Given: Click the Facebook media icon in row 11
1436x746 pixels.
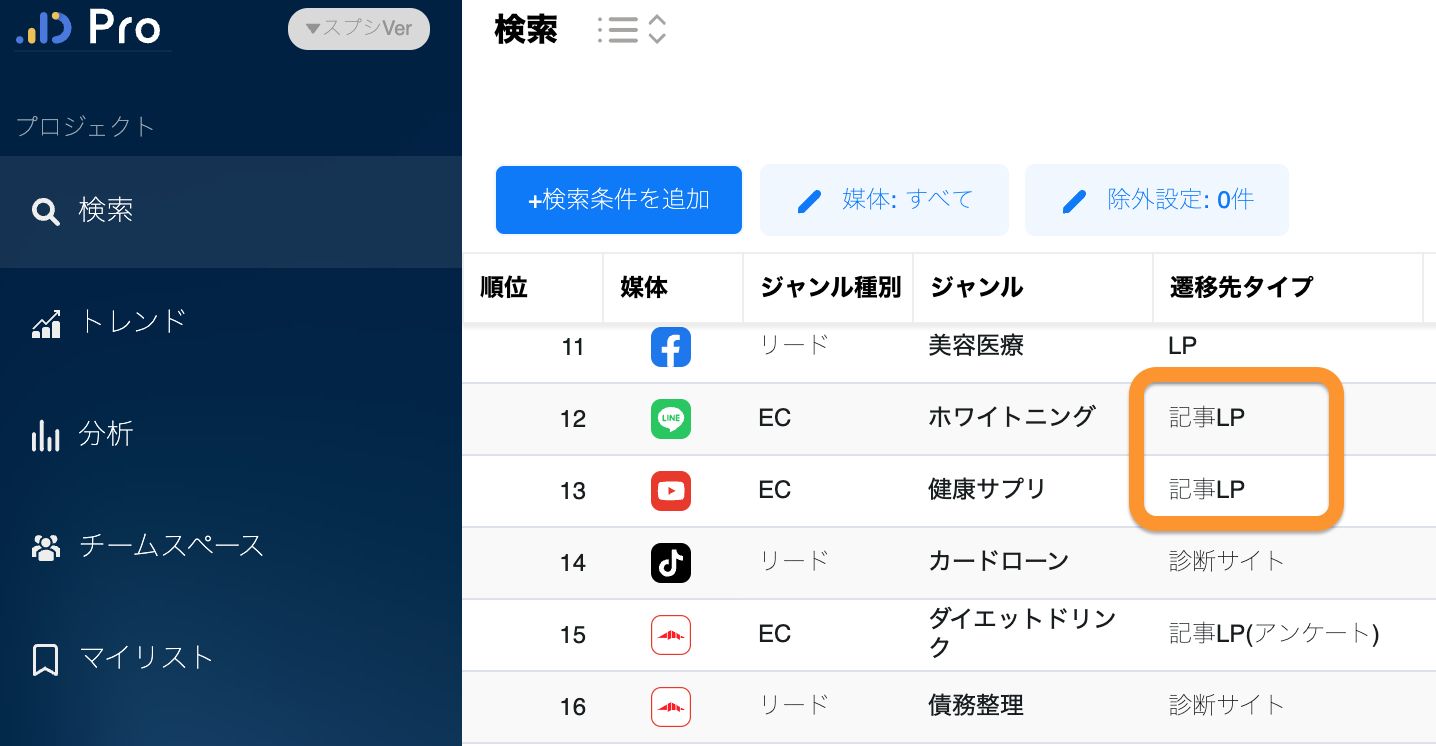Looking at the screenshot, I should click(x=671, y=348).
